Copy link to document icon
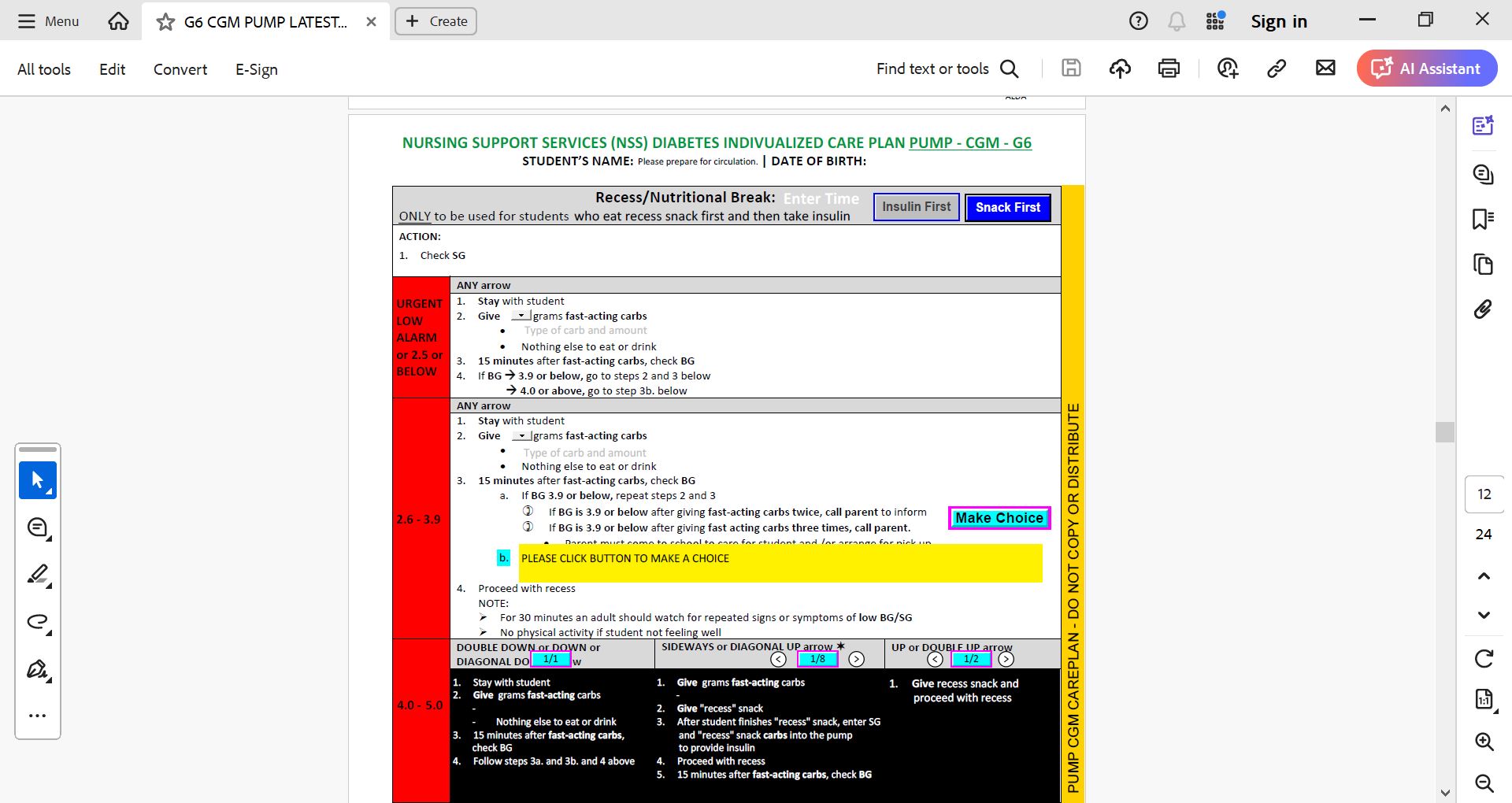Image resolution: width=1512 pixels, height=803 pixels. 1277,68
